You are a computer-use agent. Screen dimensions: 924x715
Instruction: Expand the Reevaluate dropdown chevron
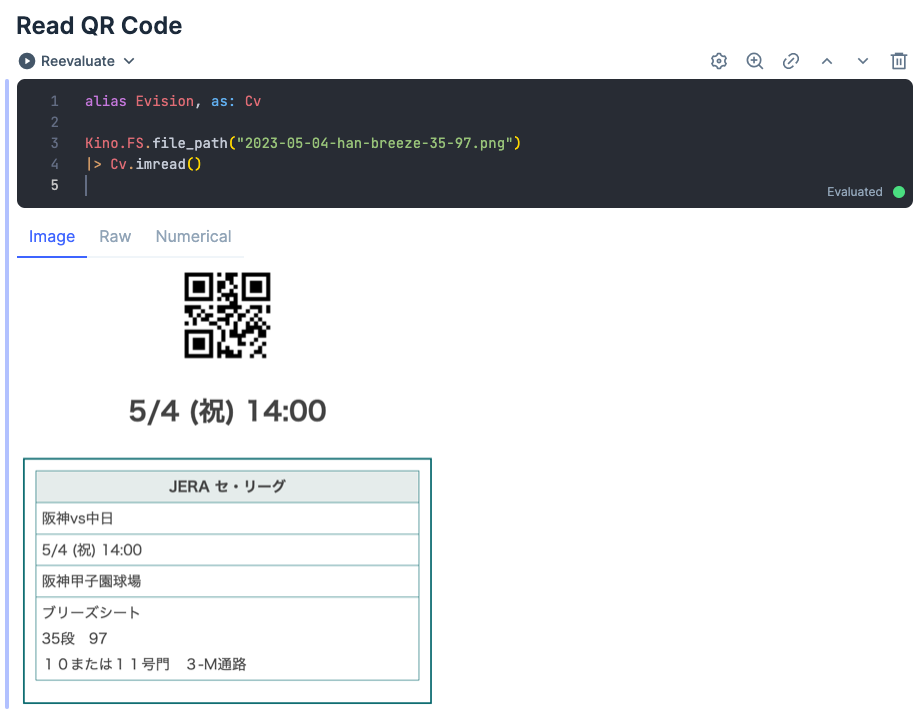[x=129, y=61]
